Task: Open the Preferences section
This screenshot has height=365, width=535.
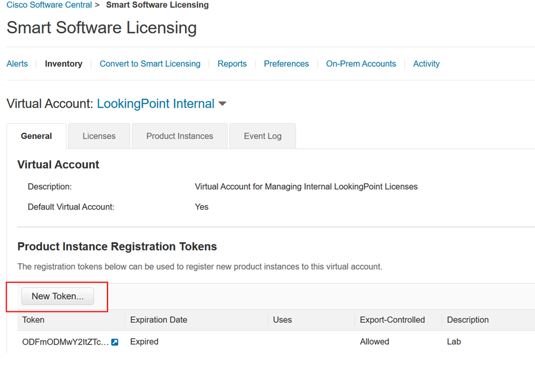Action: coord(286,64)
